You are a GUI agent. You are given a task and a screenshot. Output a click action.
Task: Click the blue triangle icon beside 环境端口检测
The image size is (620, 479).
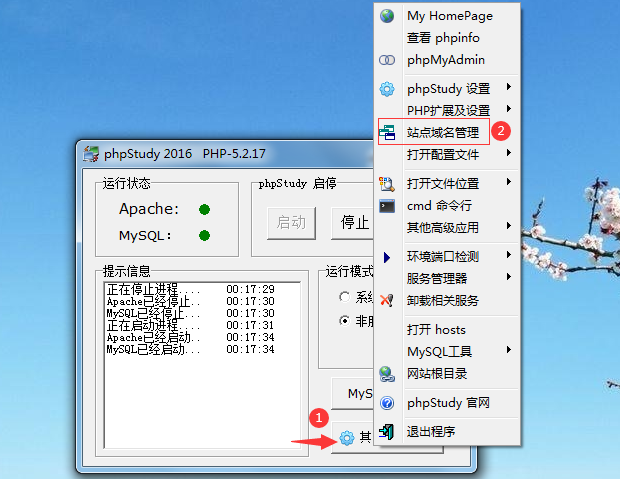[x=387, y=257]
